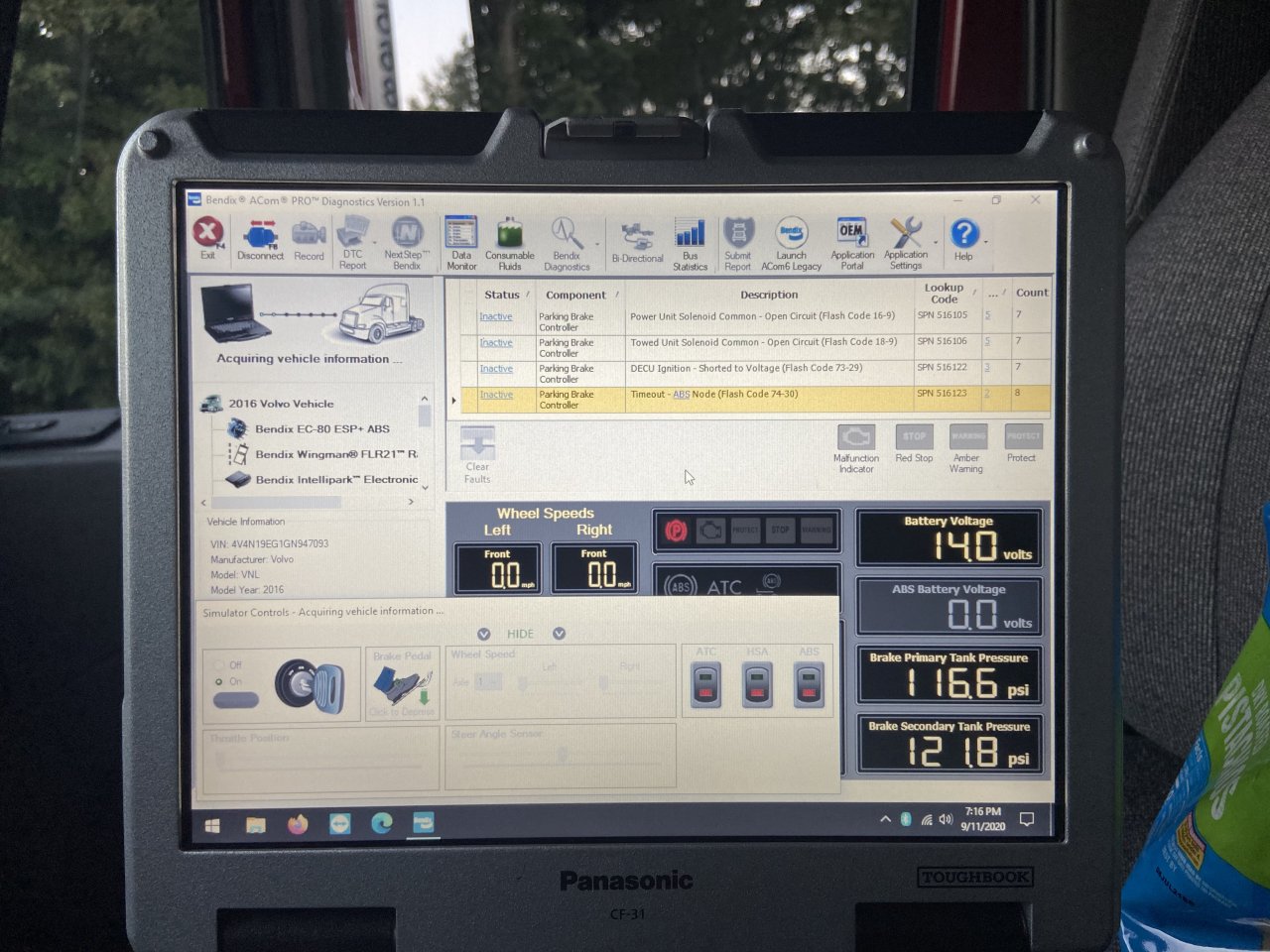Toggle the HSA rocker switch
1270x952 pixels.
[757, 685]
